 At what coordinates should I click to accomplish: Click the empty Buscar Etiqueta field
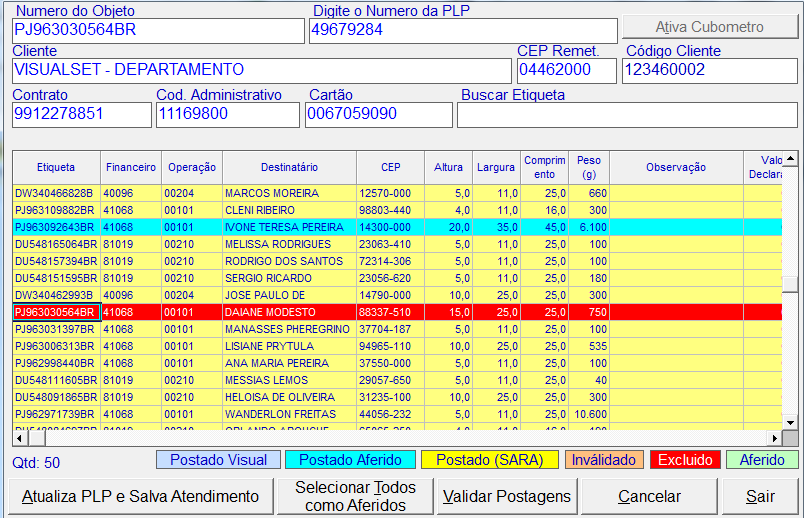(627, 114)
